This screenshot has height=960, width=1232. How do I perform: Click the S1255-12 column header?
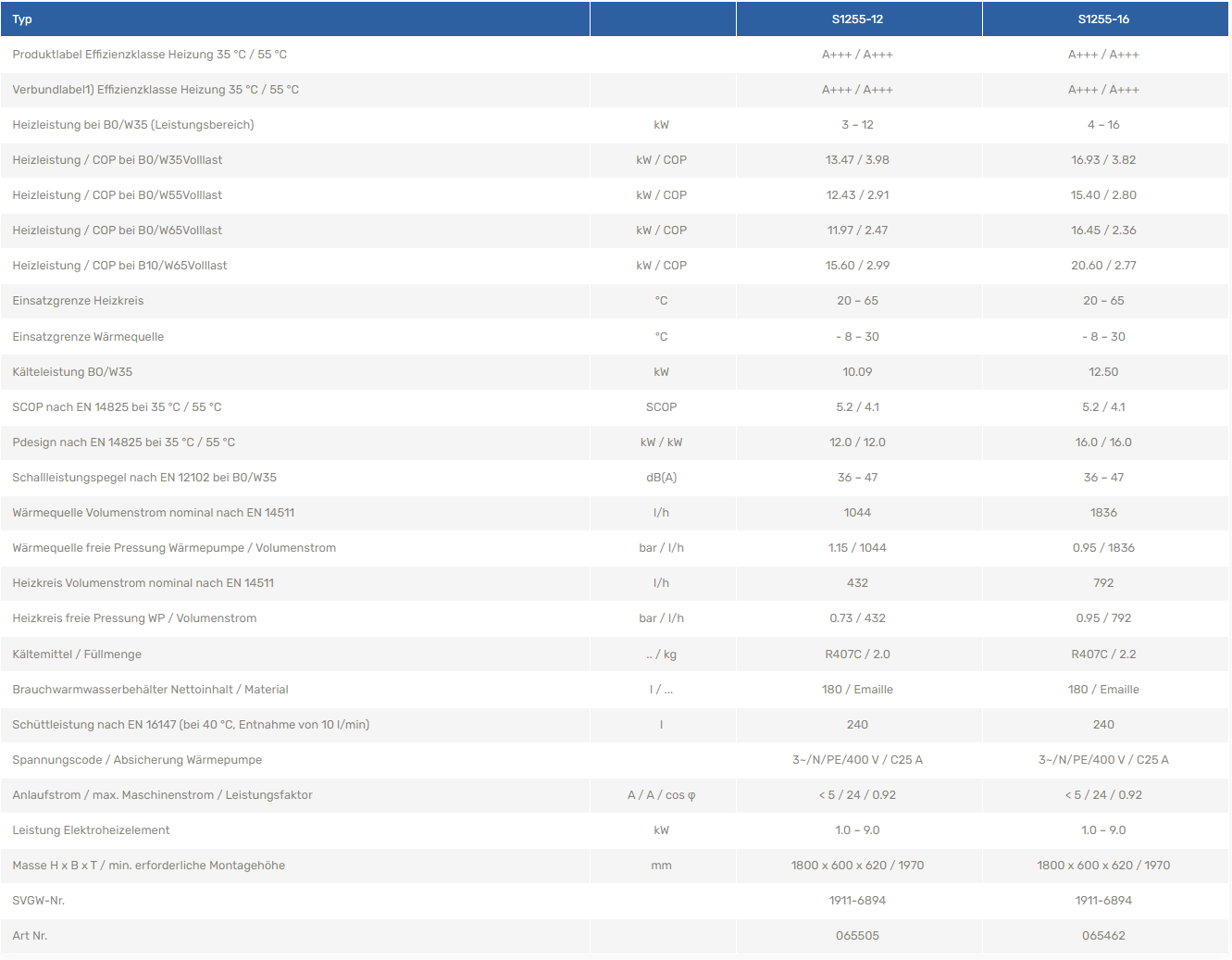click(x=857, y=19)
